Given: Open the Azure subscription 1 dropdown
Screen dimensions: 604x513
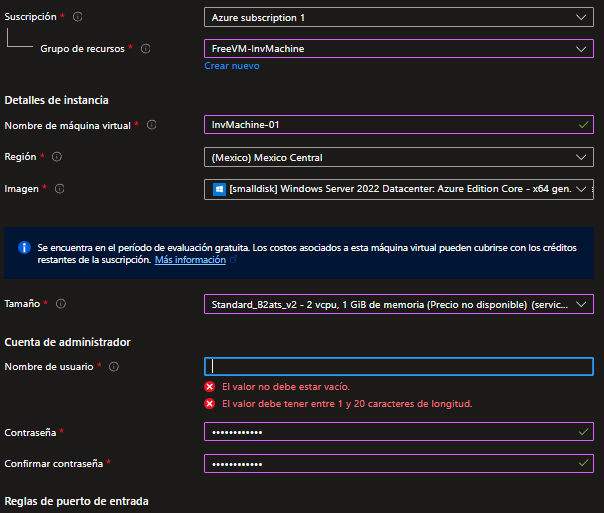Looking at the screenshot, I should [399, 17].
